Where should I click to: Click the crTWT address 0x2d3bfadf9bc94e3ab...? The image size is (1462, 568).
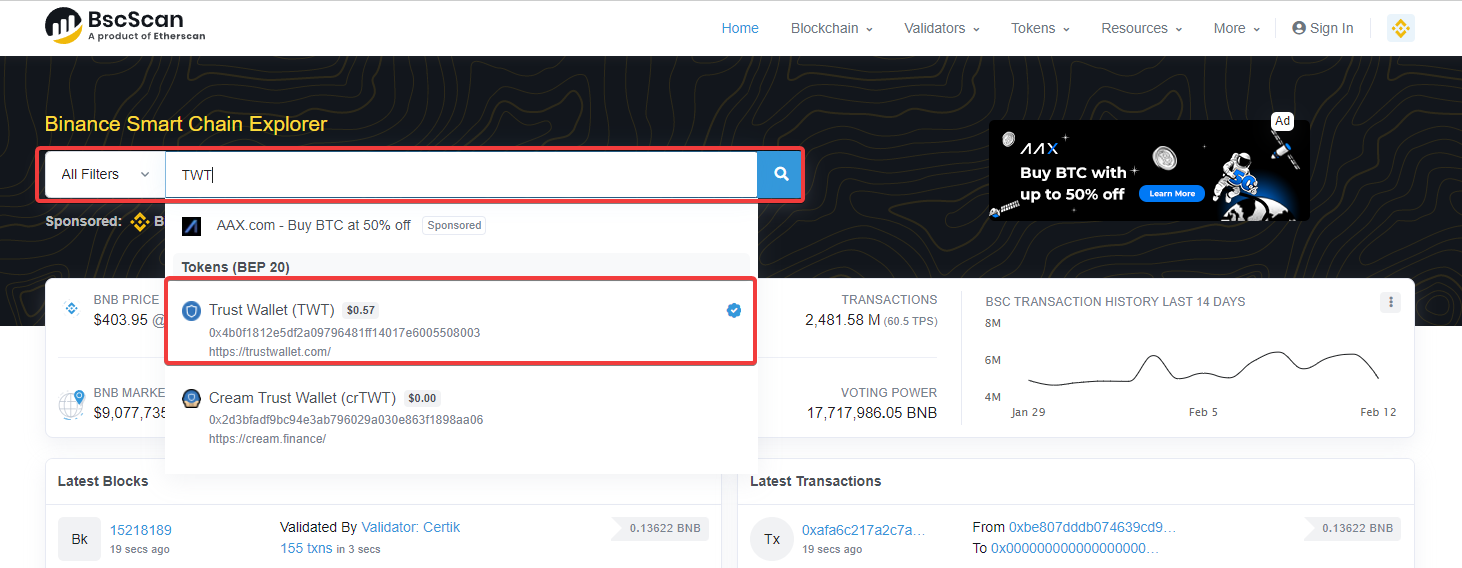(346, 420)
